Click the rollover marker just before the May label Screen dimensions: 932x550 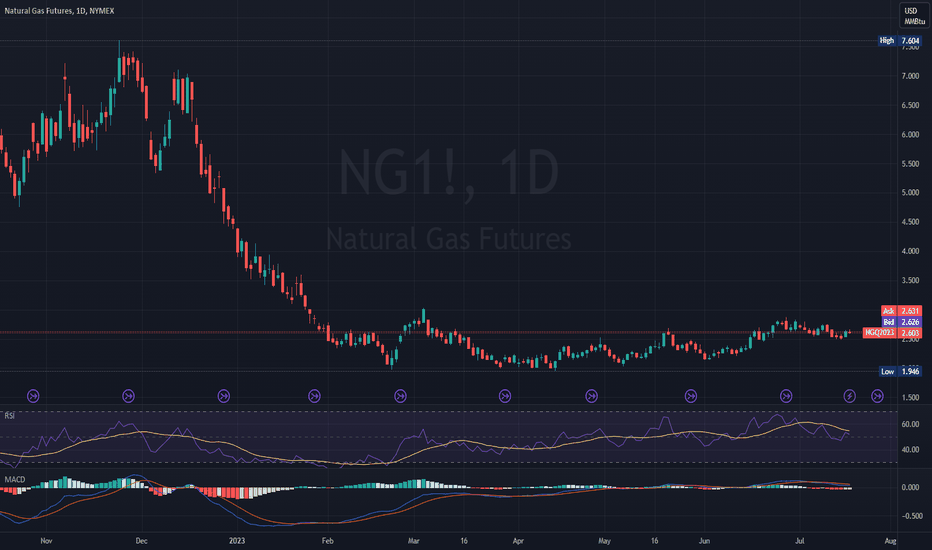tap(591, 396)
